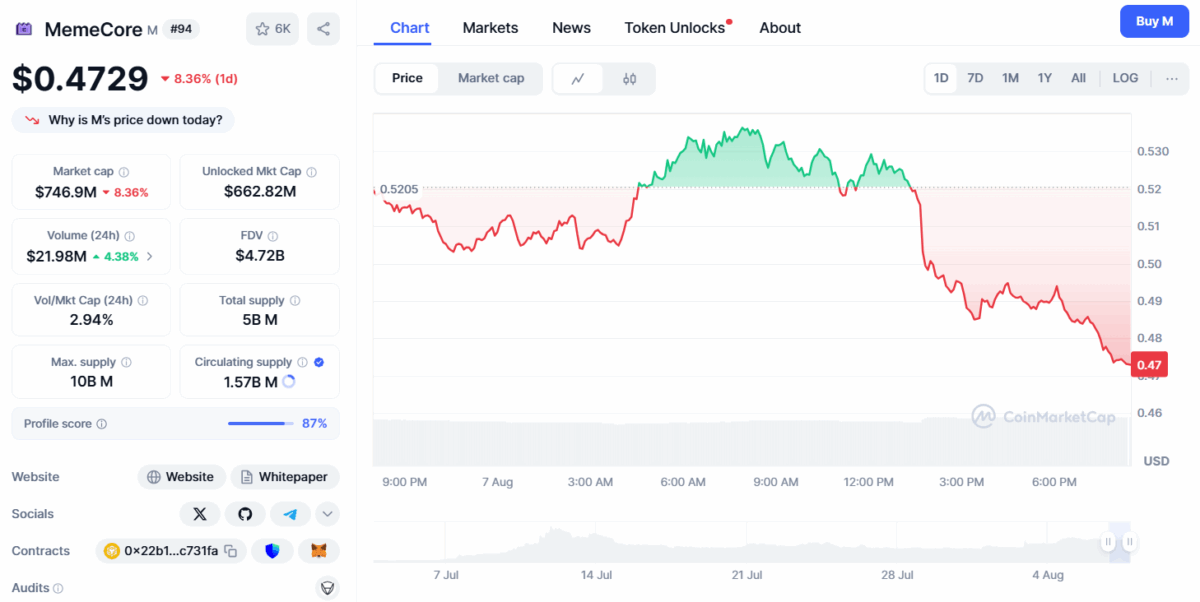Open 'Why is M's price down today?'
1200x602 pixels.
click(123, 120)
